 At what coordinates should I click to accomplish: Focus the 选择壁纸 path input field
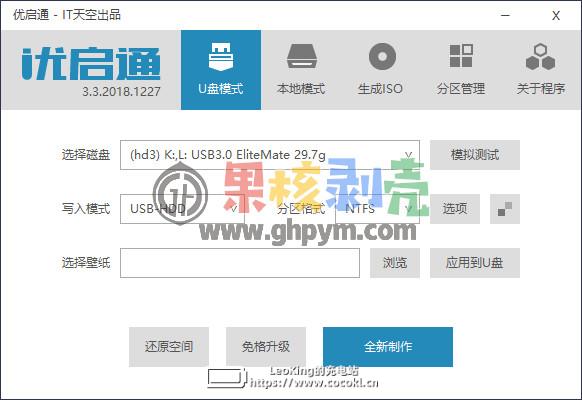tap(240, 263)
